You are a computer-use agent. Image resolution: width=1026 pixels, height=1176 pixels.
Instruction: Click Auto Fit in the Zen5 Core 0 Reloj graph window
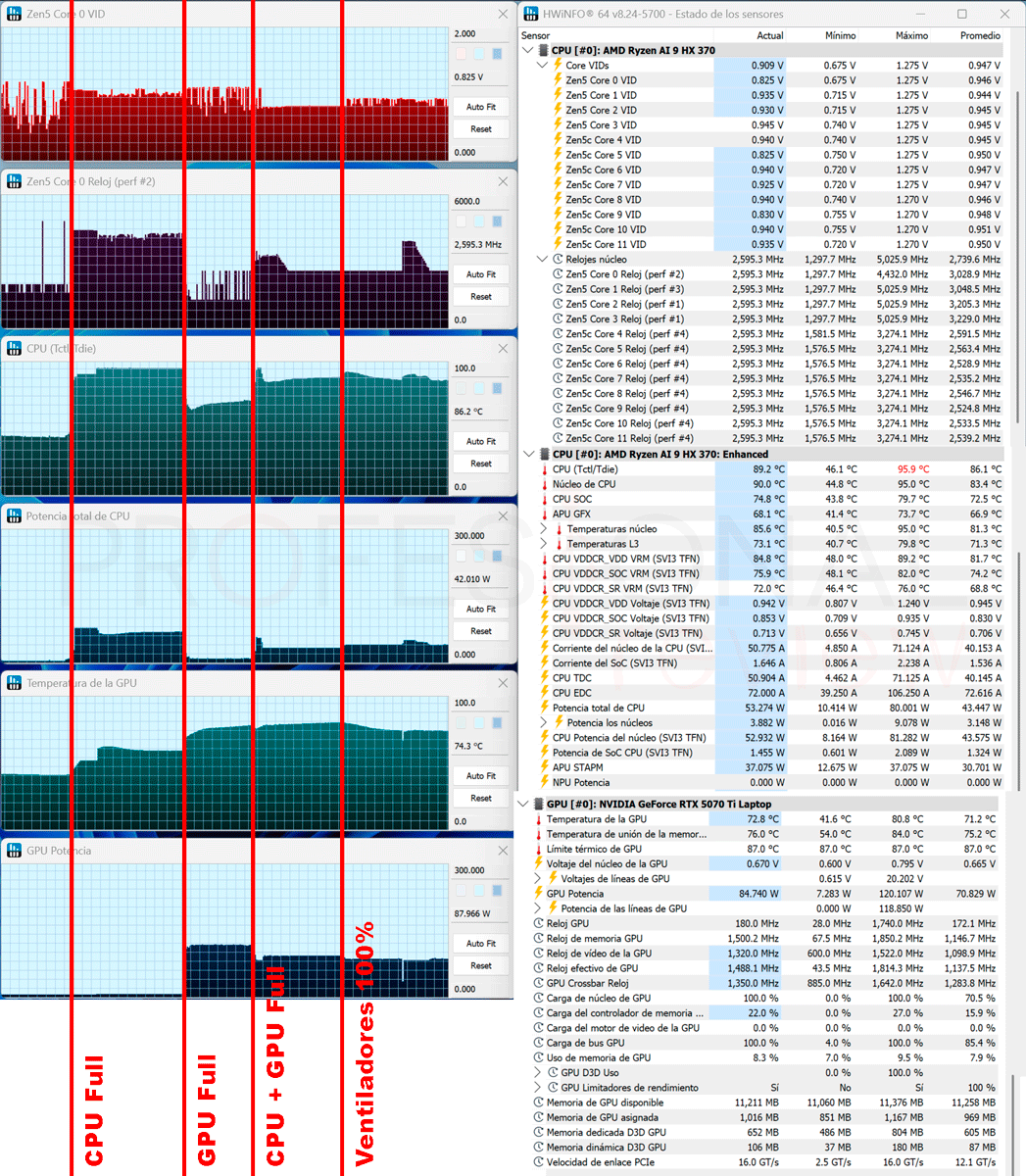click(481, 274)
